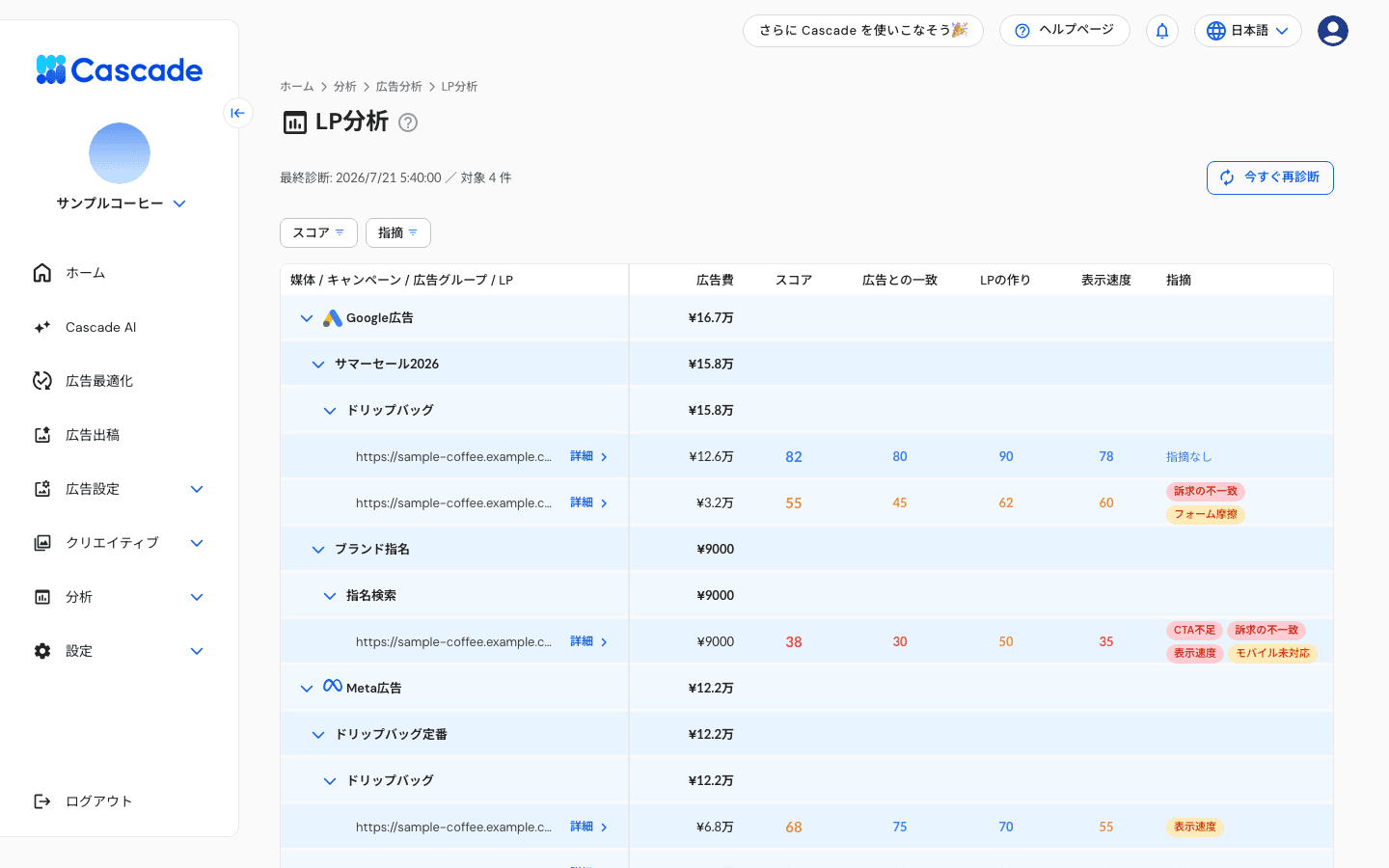Click the 広告設定 sidebar icon
Image resolution: width=1389 pixels, height=868 pixels.
(x=42, y=489)
